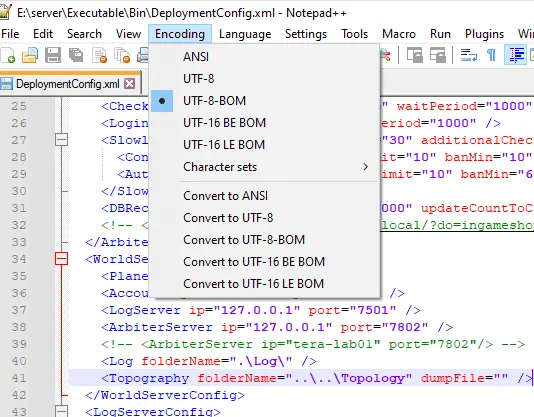Choose UTF-16 BE BOM encoding
Image resolution: width=534 pixels, height=417 pixels.
pos(264,123)
